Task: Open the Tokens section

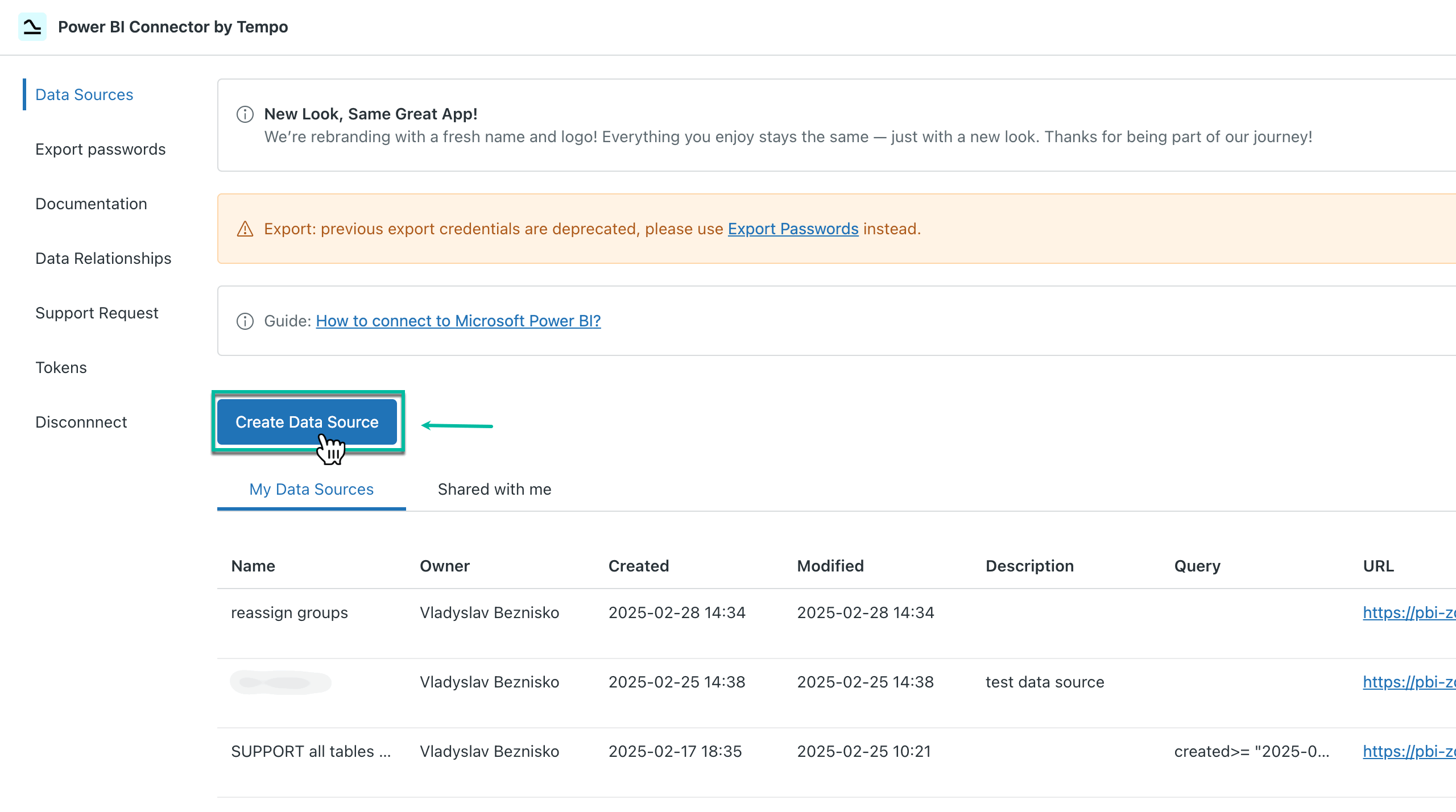Action: click(61, 367)
